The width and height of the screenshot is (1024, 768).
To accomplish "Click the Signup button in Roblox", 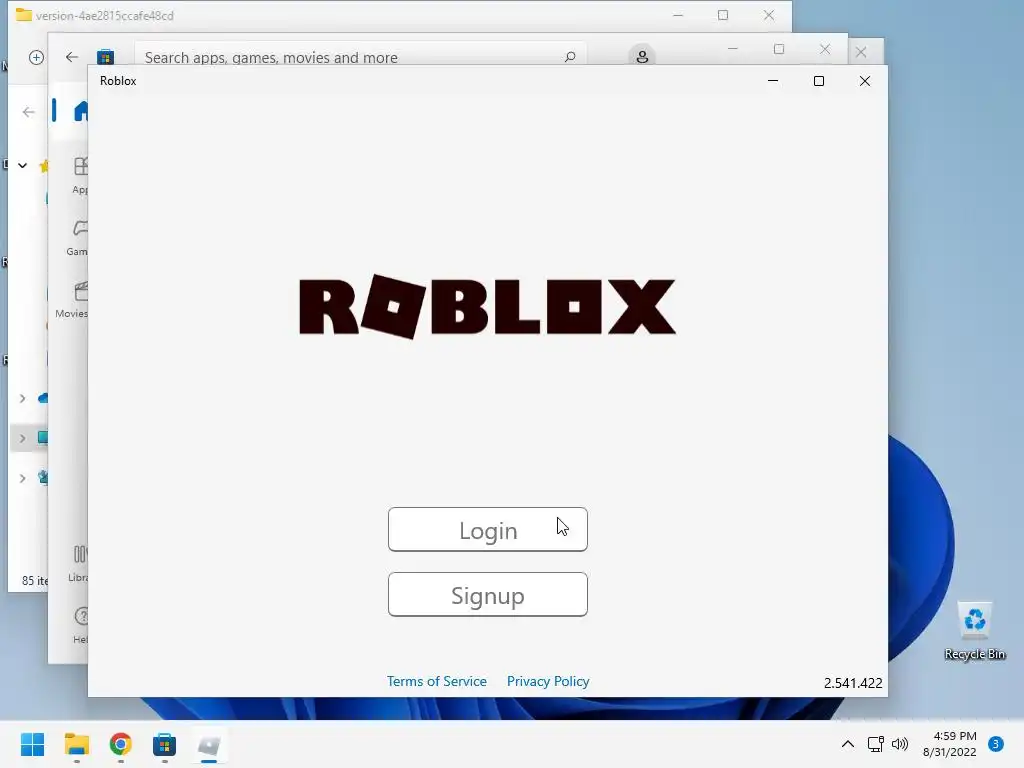I will point(488,595).
